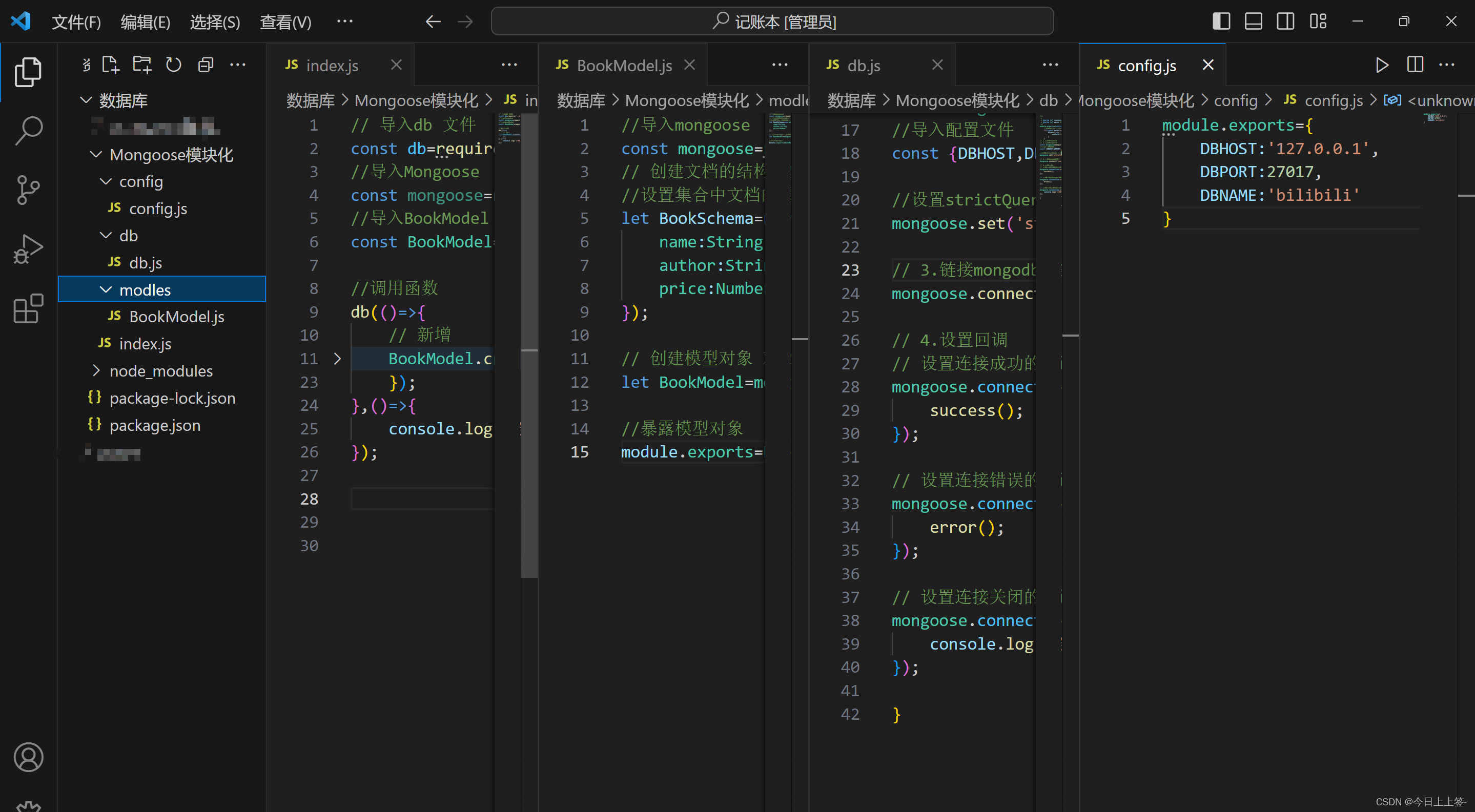Screen dimensions: 1475x812
Task: Click the Run Code play button
Action: coord(1382,65)
